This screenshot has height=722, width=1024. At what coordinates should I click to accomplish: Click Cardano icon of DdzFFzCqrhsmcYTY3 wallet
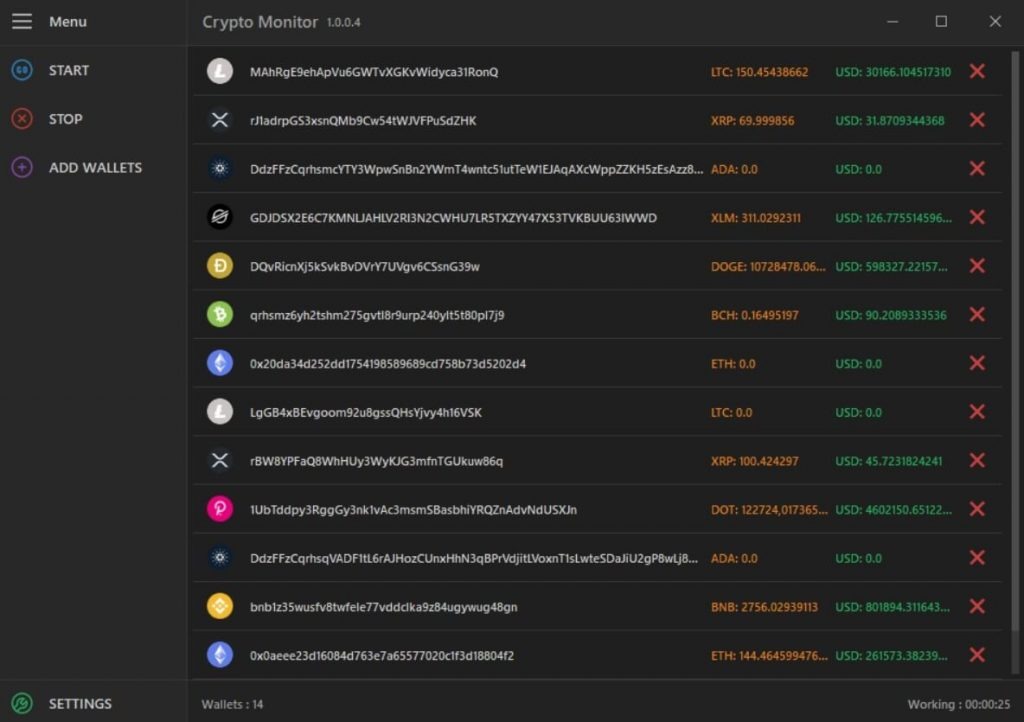click(x=220, y=168)
